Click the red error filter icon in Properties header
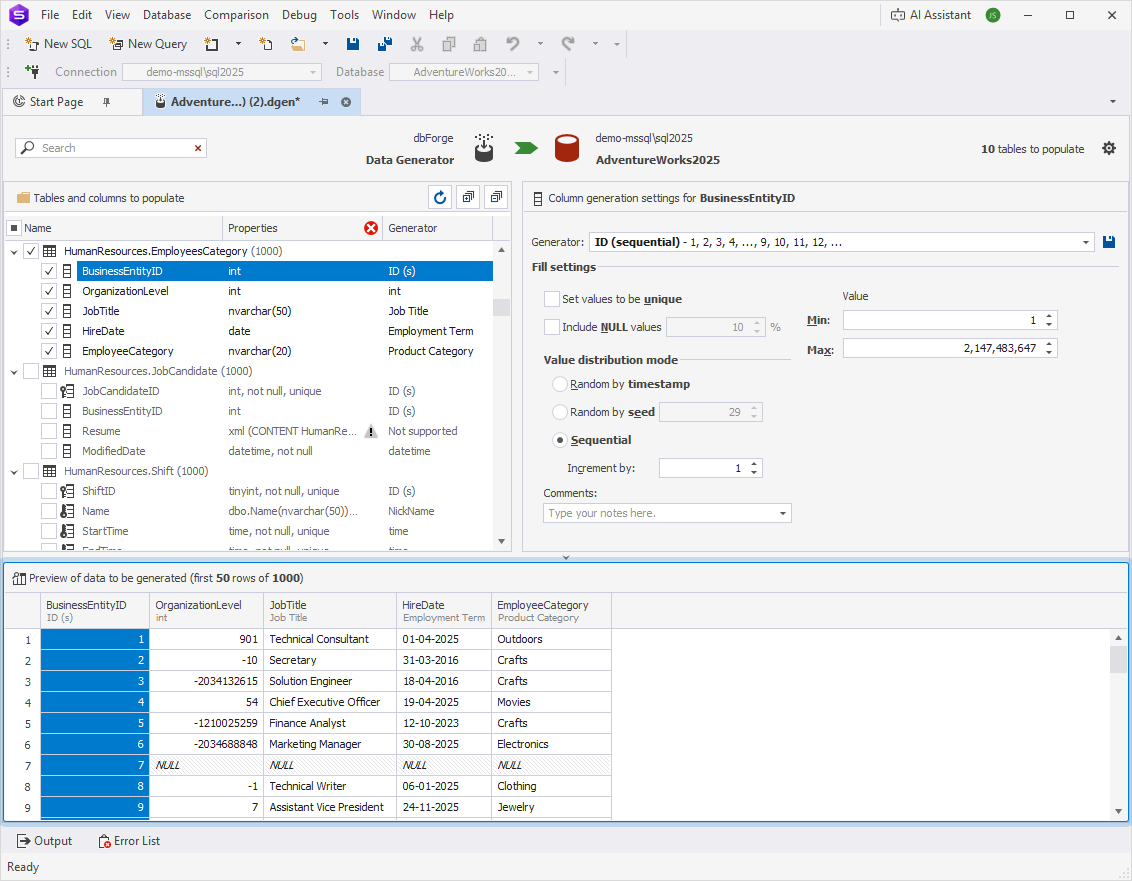 [x=371, y=228]
